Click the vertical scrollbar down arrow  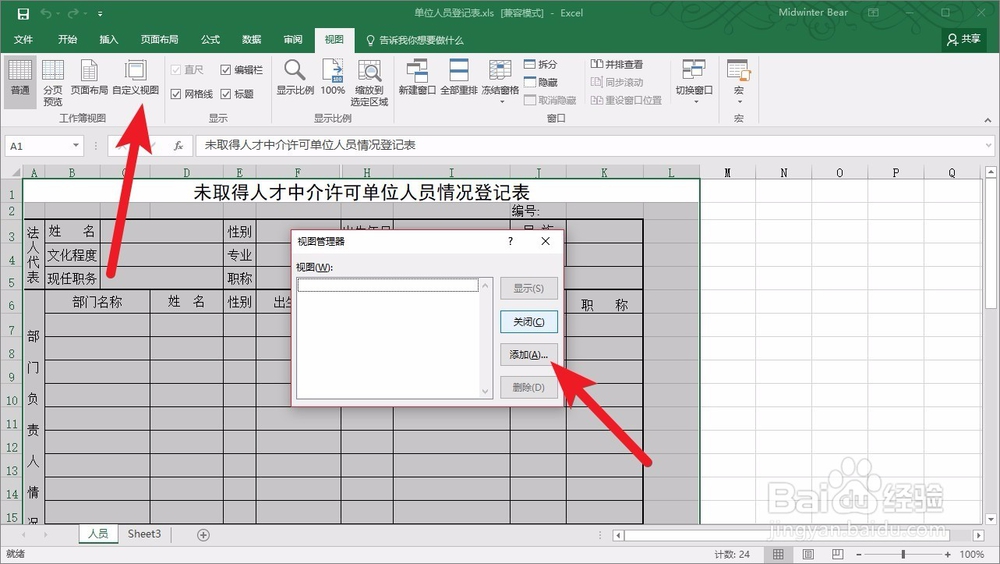coord(991,519)
